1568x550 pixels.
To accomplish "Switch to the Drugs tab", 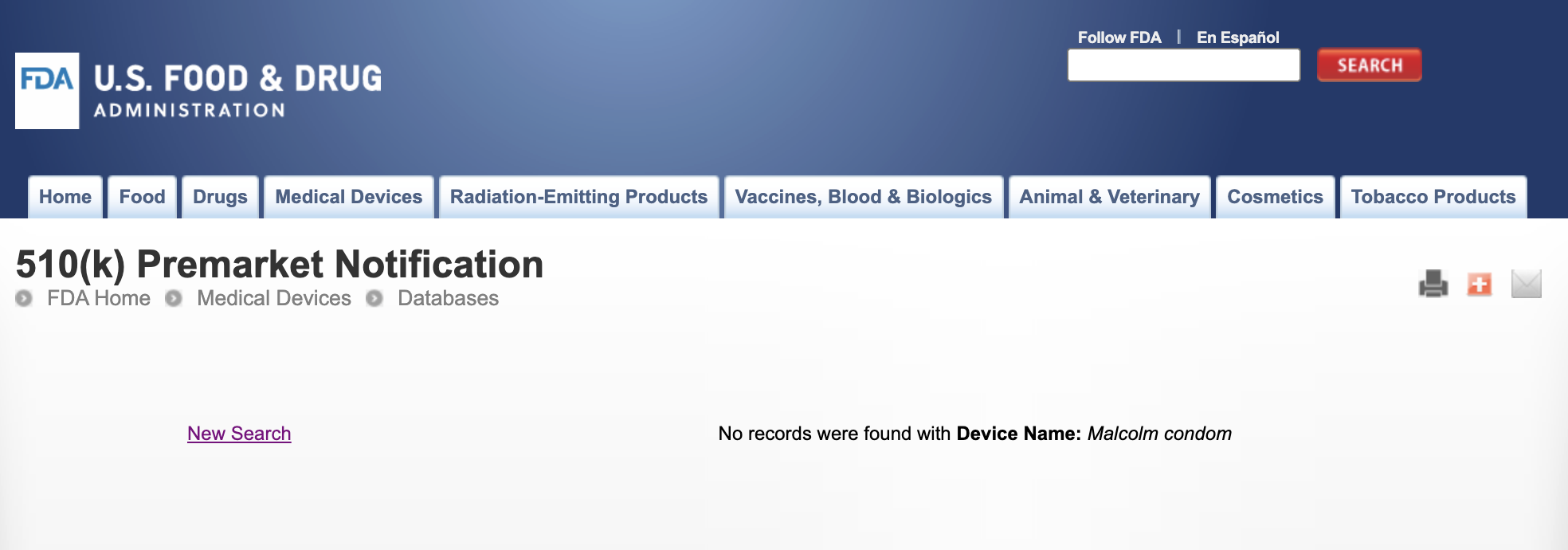I will tap(220, 197).
